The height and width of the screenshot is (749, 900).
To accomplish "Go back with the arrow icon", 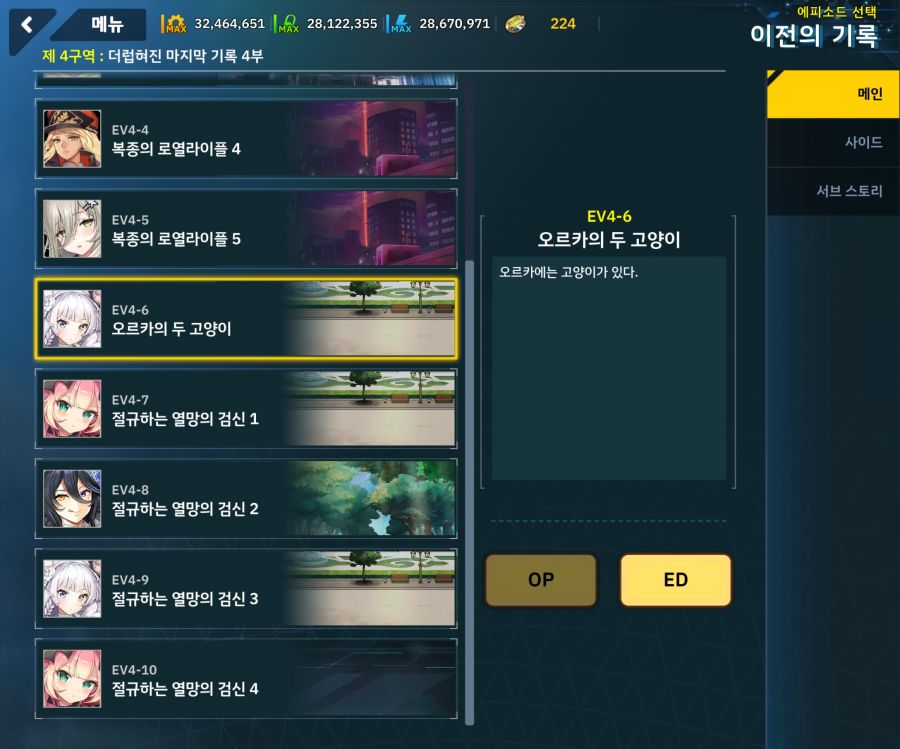I will point(26,25).
